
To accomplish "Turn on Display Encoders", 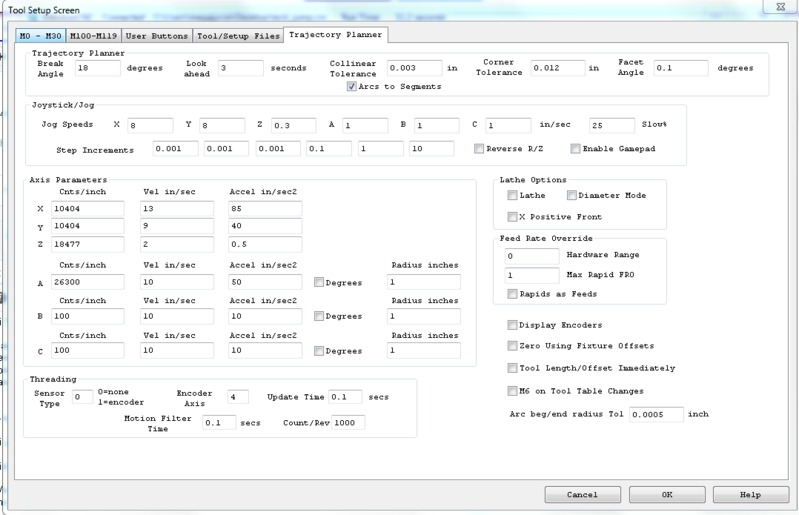I will pyautogui.click(x=513, y=325).
